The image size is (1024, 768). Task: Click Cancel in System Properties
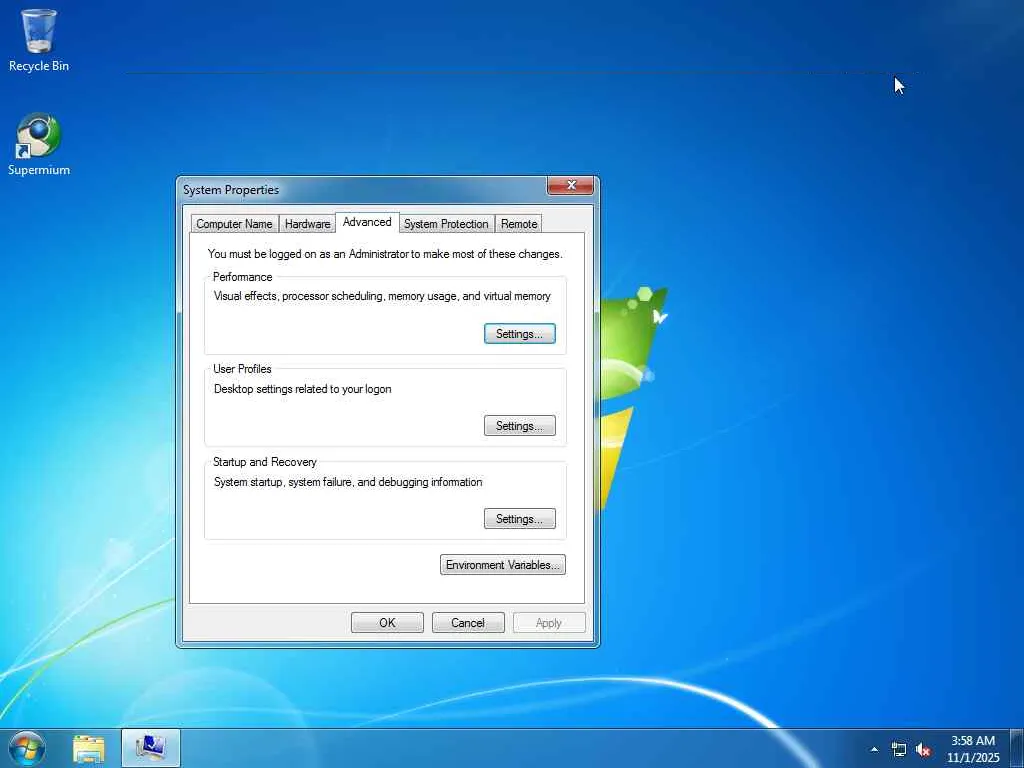pyautogui.click(x=468, y=623)
